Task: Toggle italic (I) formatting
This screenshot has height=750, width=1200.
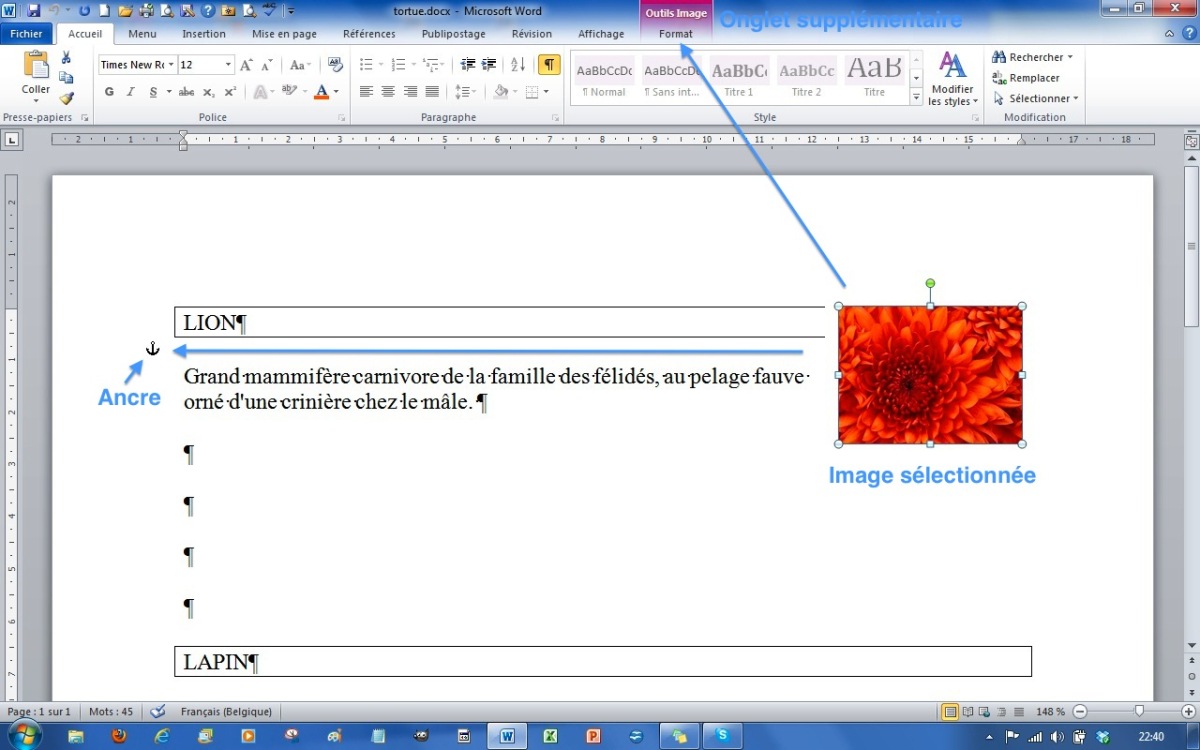Action: (130, 92)
